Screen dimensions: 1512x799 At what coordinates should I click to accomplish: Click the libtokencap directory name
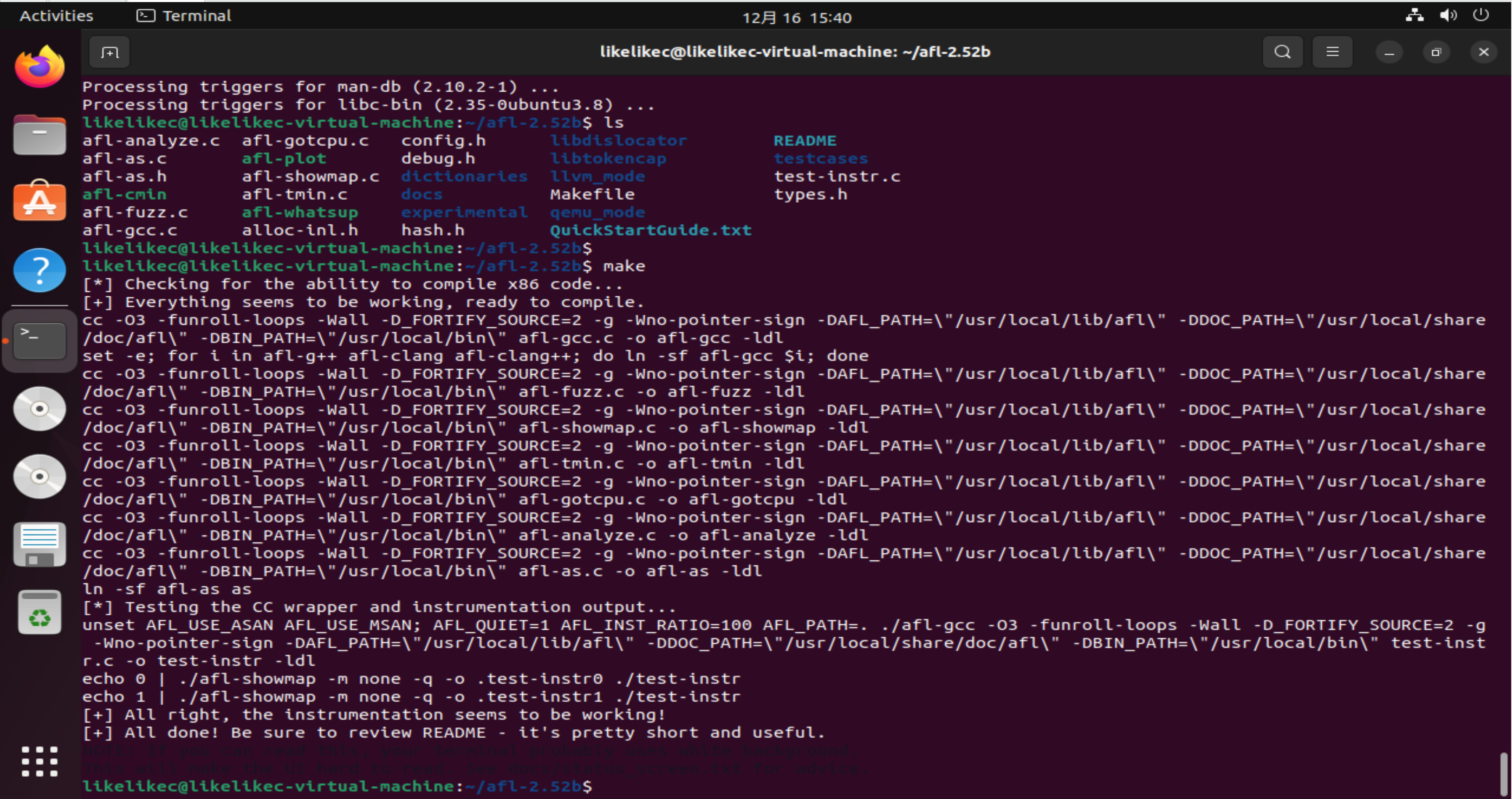(x=608, y=159)
